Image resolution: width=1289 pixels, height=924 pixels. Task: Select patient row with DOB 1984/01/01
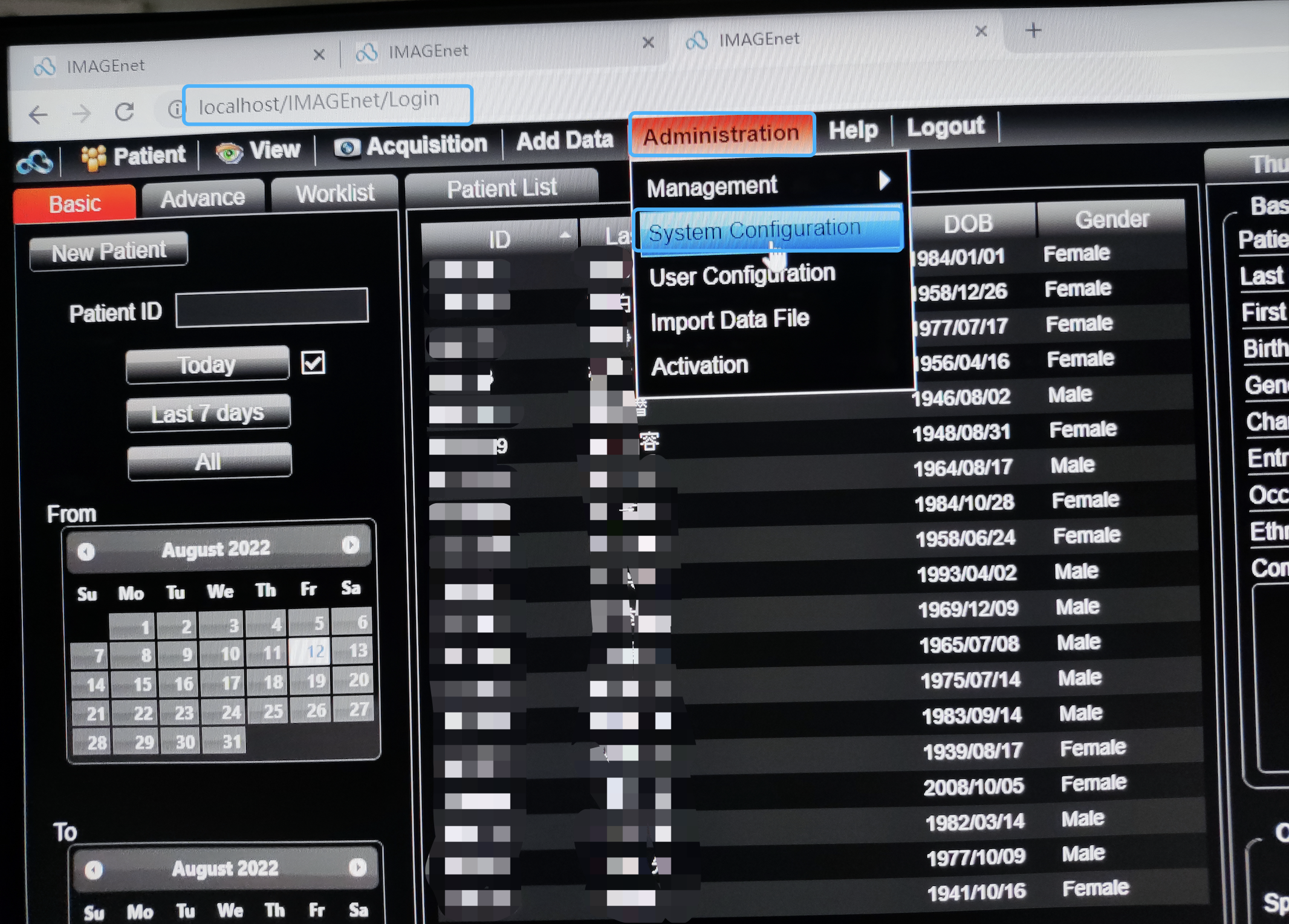click(804, 257)
